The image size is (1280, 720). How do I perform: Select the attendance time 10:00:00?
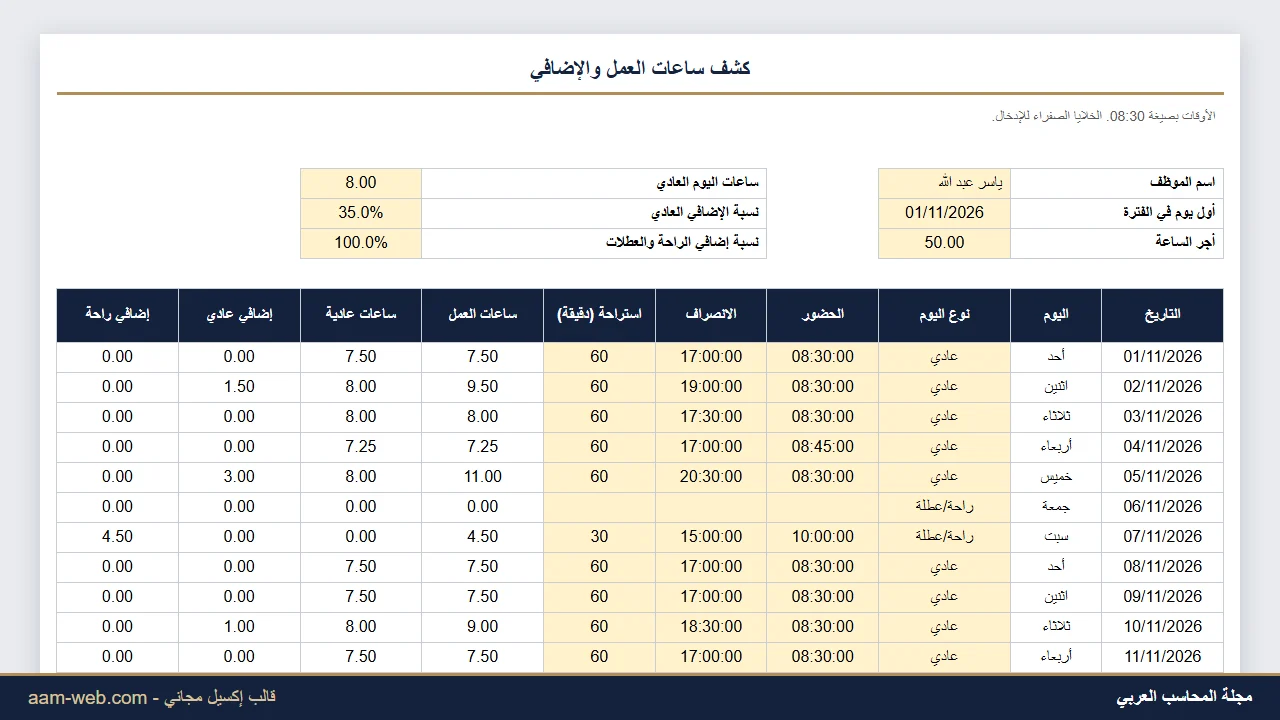[x=823, y=537]
